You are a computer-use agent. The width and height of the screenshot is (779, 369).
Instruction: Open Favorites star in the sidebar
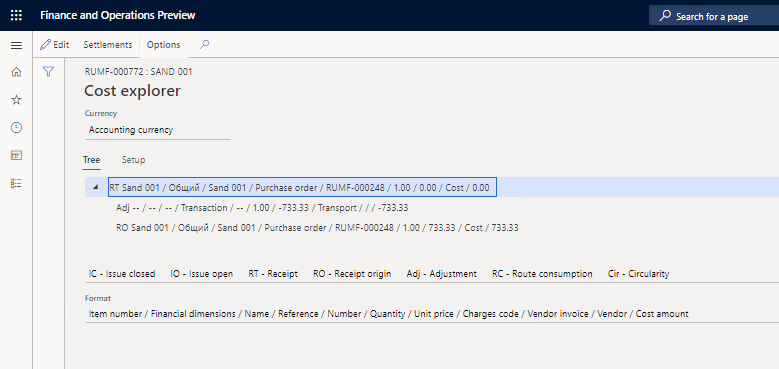[x=16, y=100]
